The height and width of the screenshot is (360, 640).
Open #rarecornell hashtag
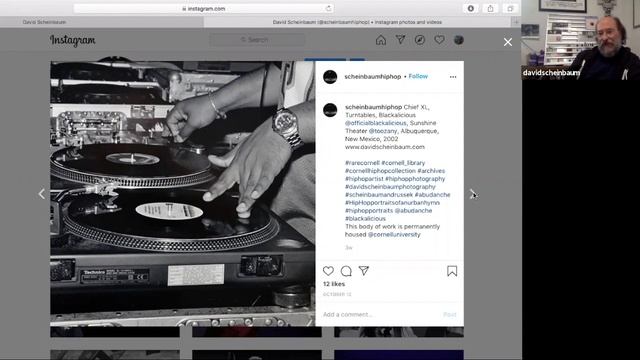(362, 163)
